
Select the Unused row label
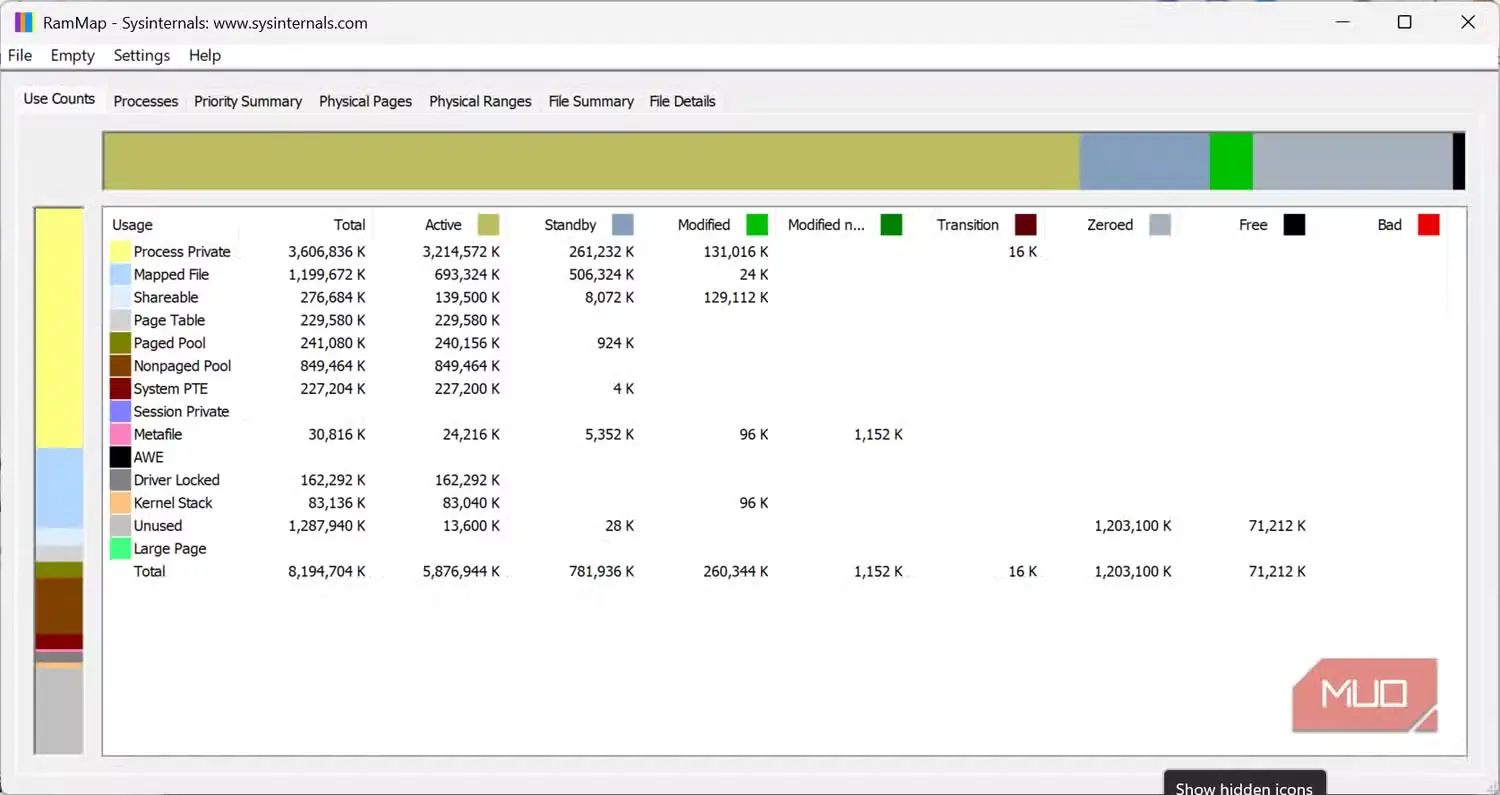click(x=158, y=526)
